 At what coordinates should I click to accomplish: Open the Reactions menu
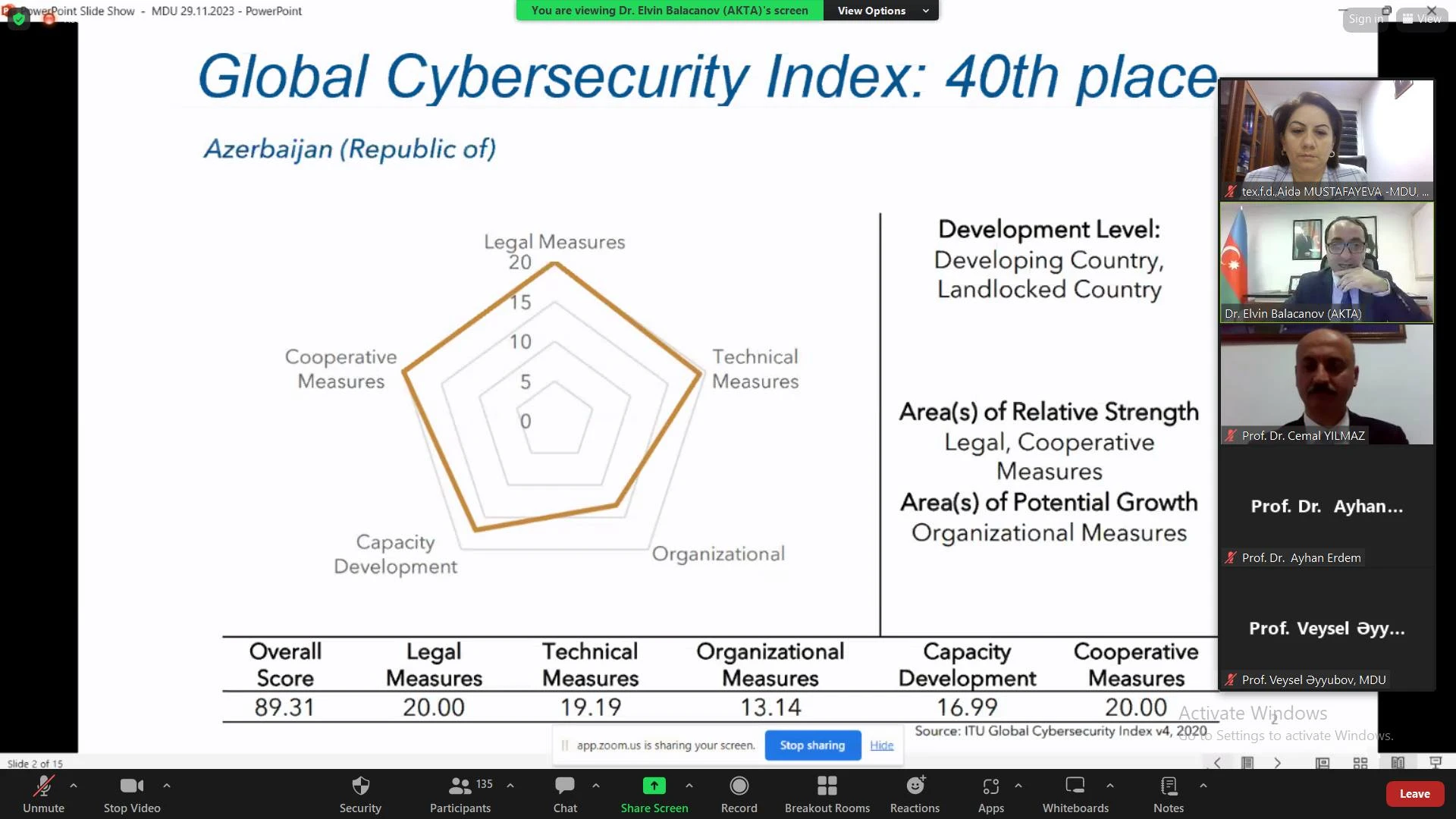tap(915, 794)
